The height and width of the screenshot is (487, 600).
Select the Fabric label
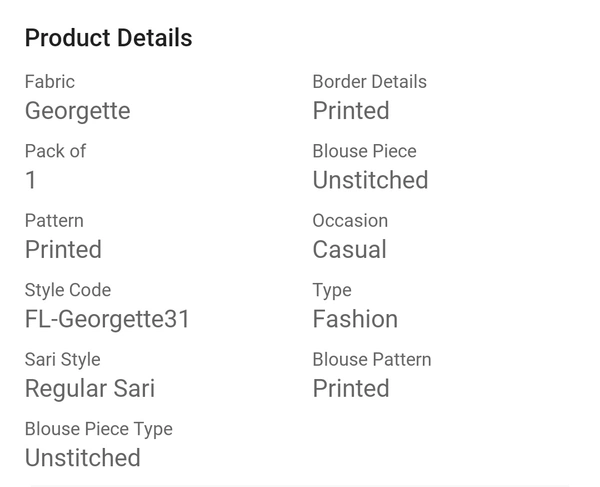pyautogui.click(x=50, y=81)
